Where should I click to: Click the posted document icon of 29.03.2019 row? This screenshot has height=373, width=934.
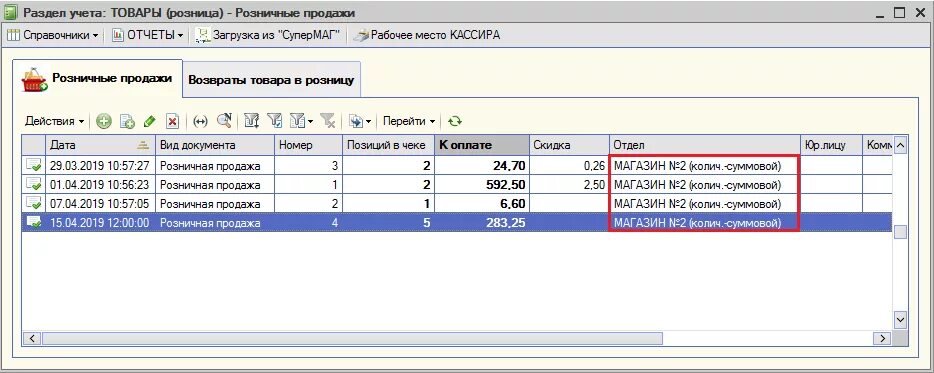click(33, 165)
